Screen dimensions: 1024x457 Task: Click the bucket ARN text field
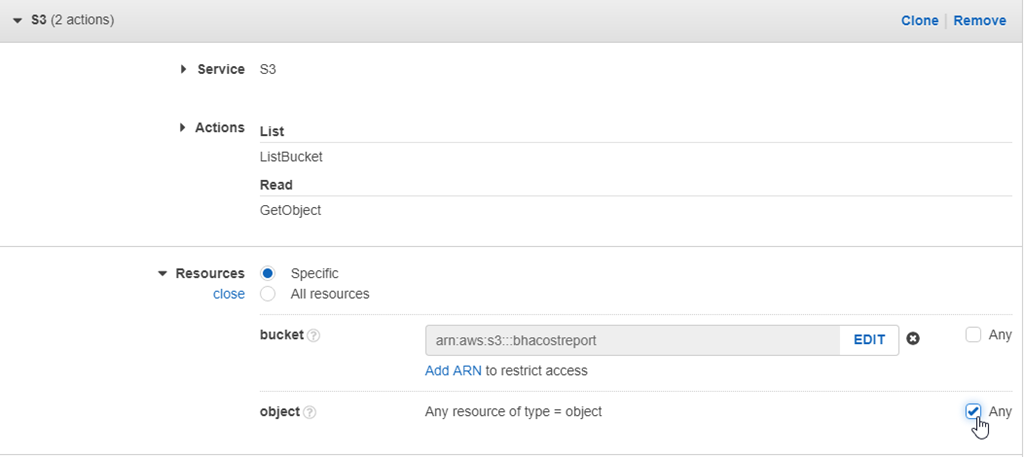point(632,340)
